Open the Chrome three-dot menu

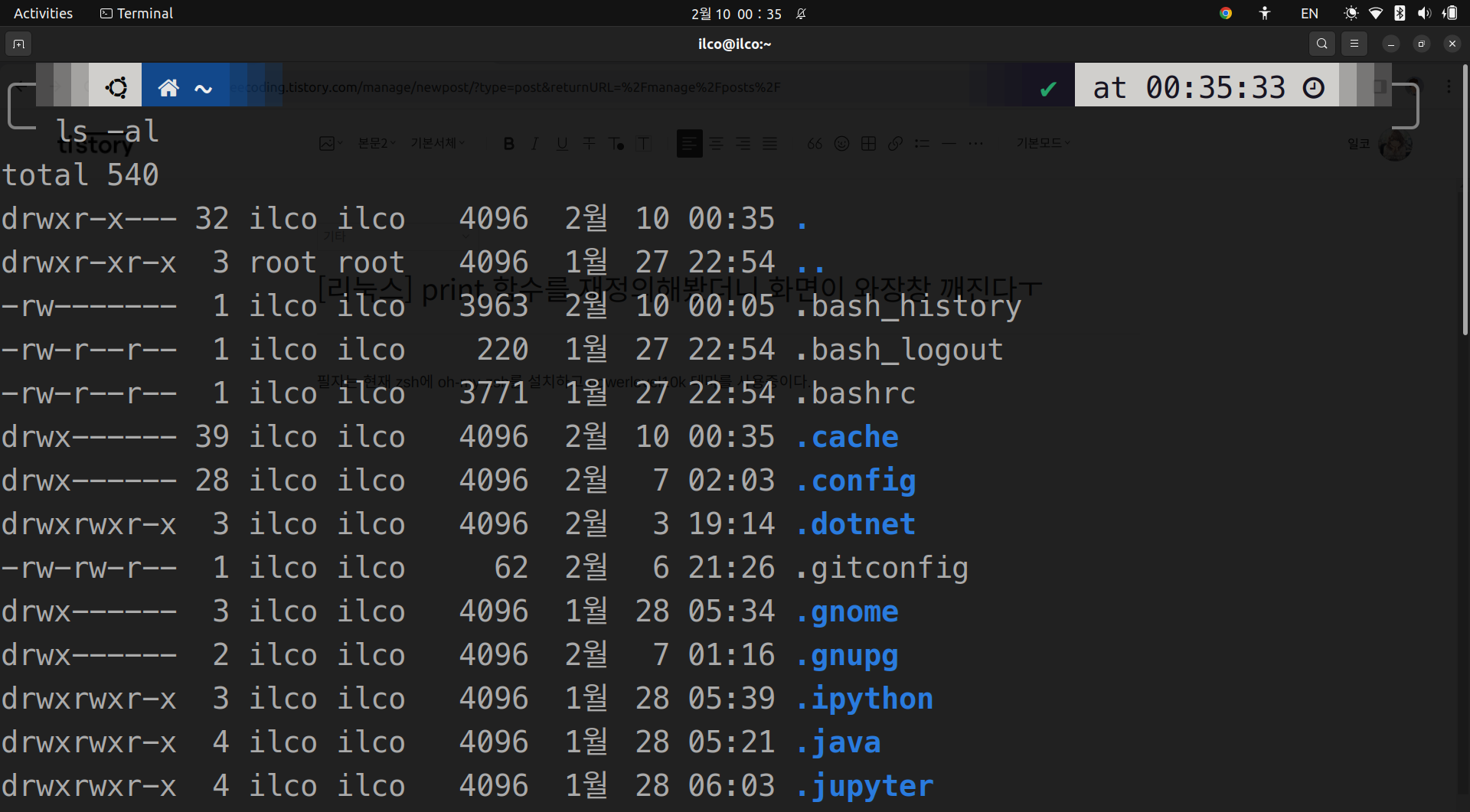(x=1449, y=86)
